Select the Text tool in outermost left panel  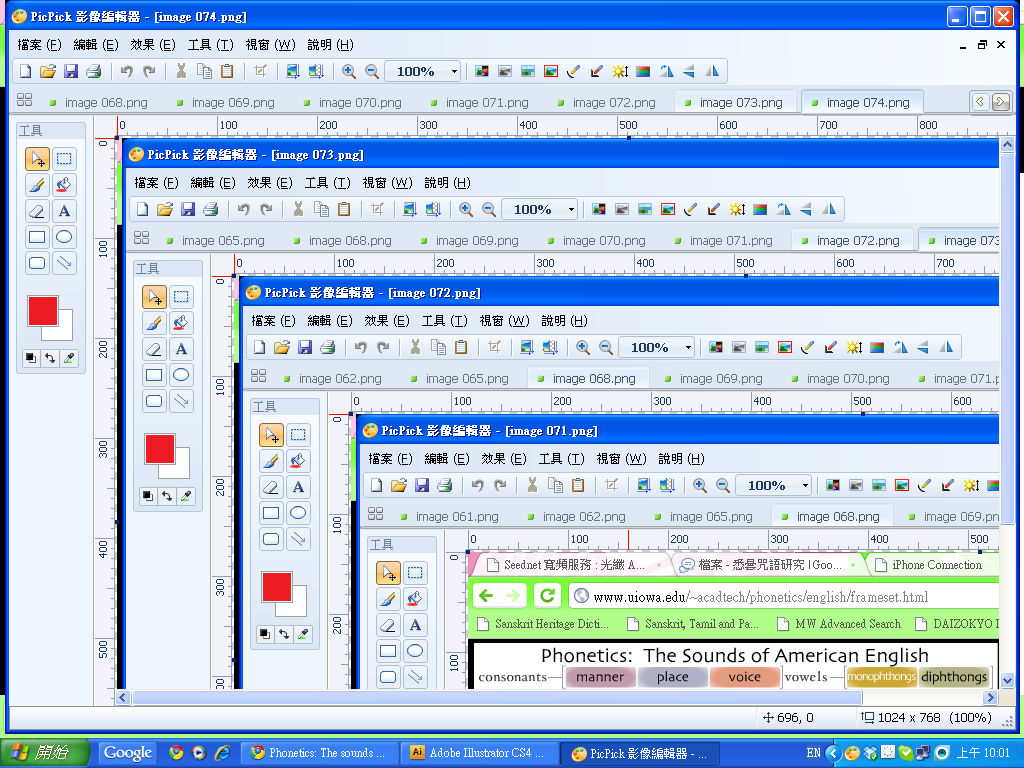point(64,211)
